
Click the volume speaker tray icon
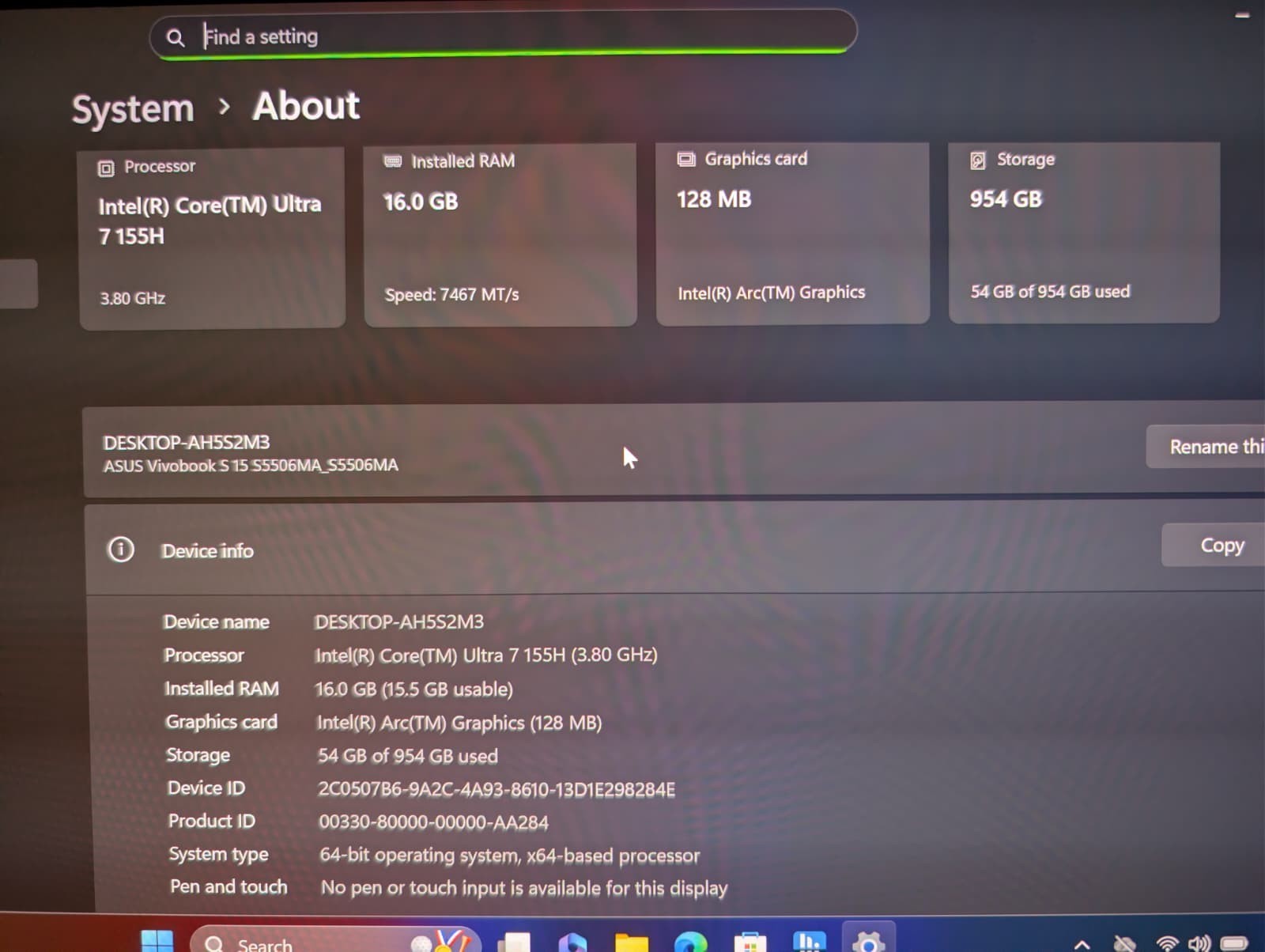click(1199, 943)
